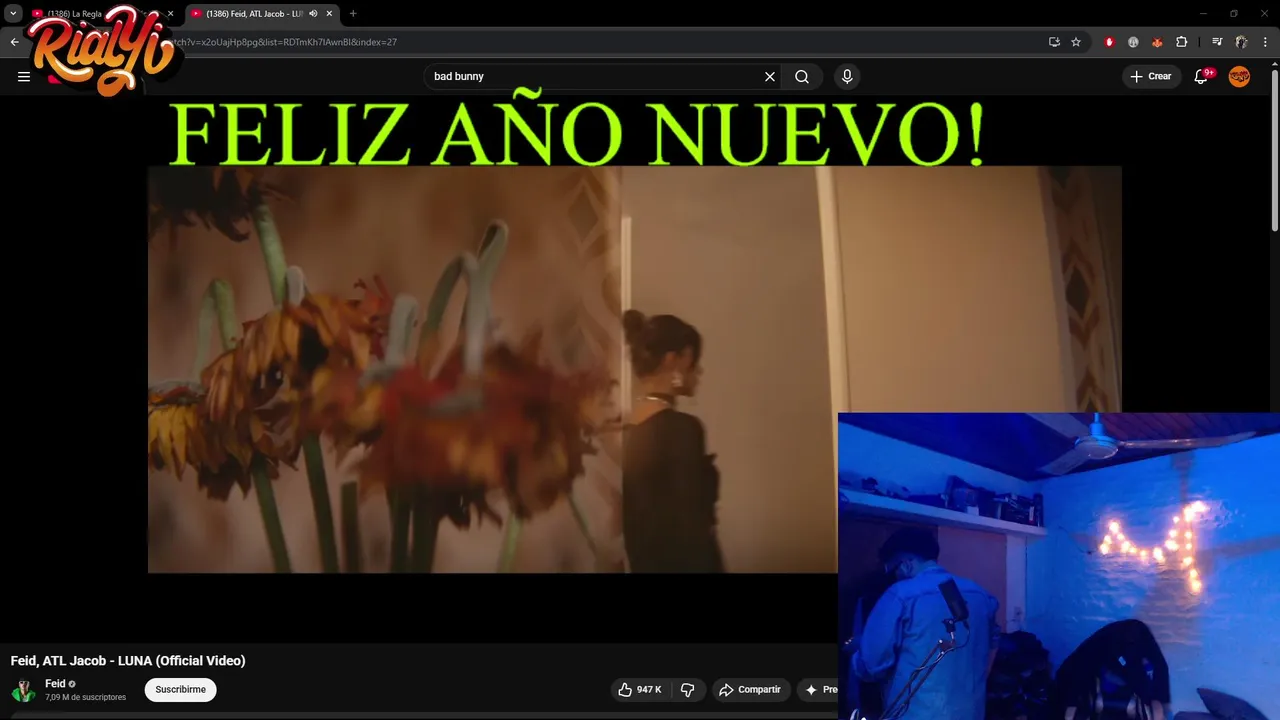Viewport: 1280px width, 720px height.
Task: Open the red hand ad-blocker extension
Action: click(x=1109, y=42)
